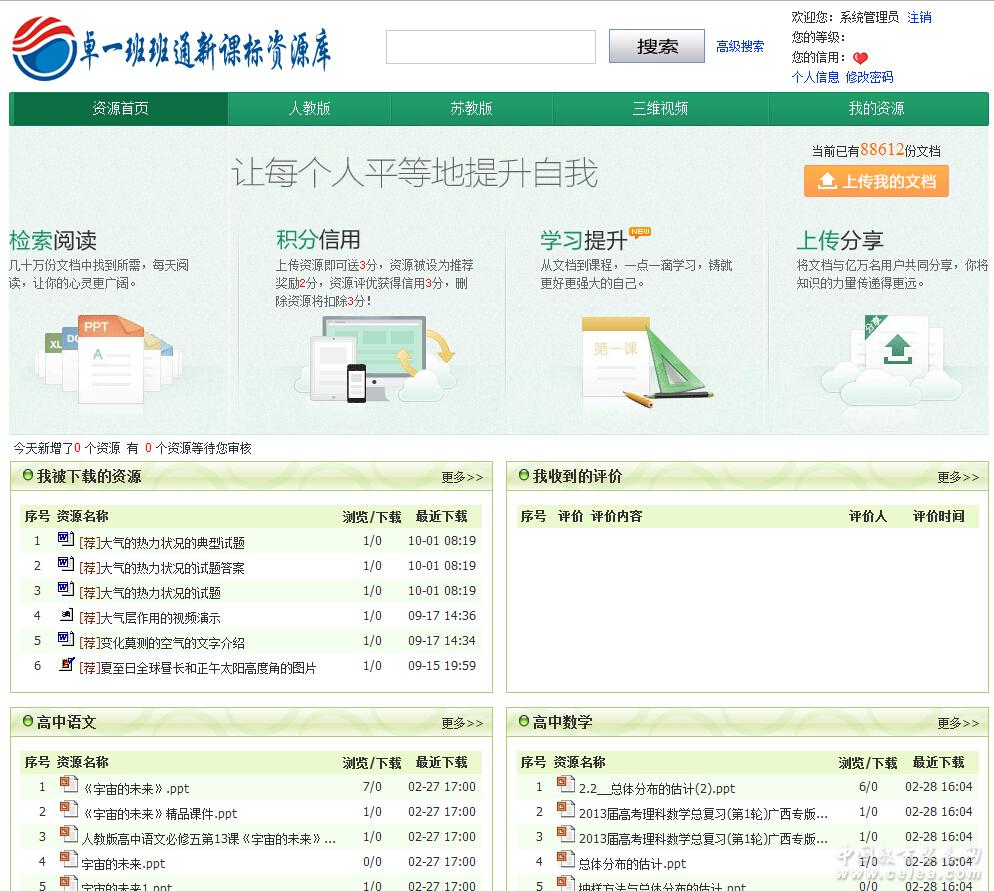Expand 更多>> in 高中数学 panel

pos(958,723)
